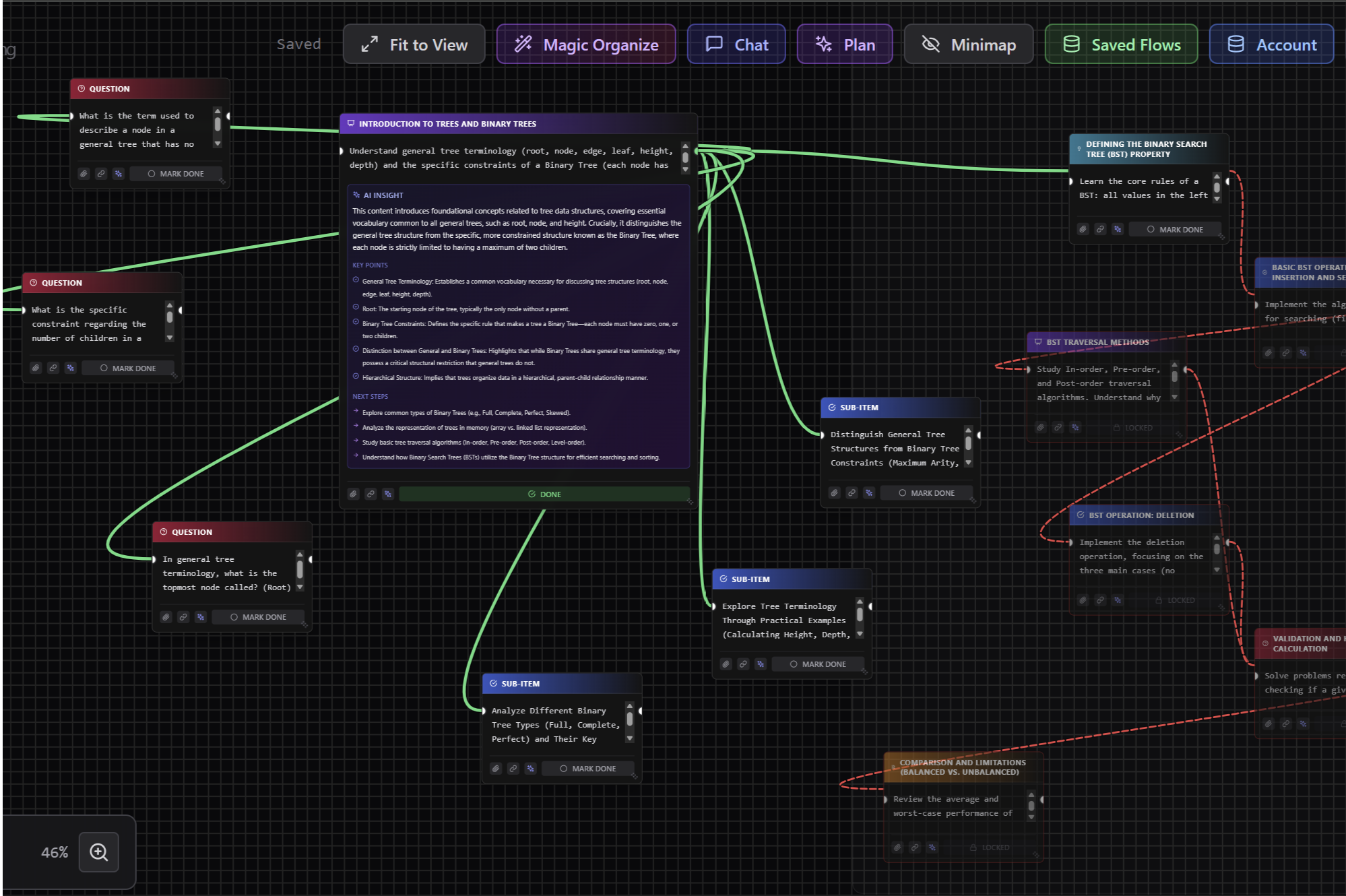Open the Account menu at top right

tap(1271, 44)
